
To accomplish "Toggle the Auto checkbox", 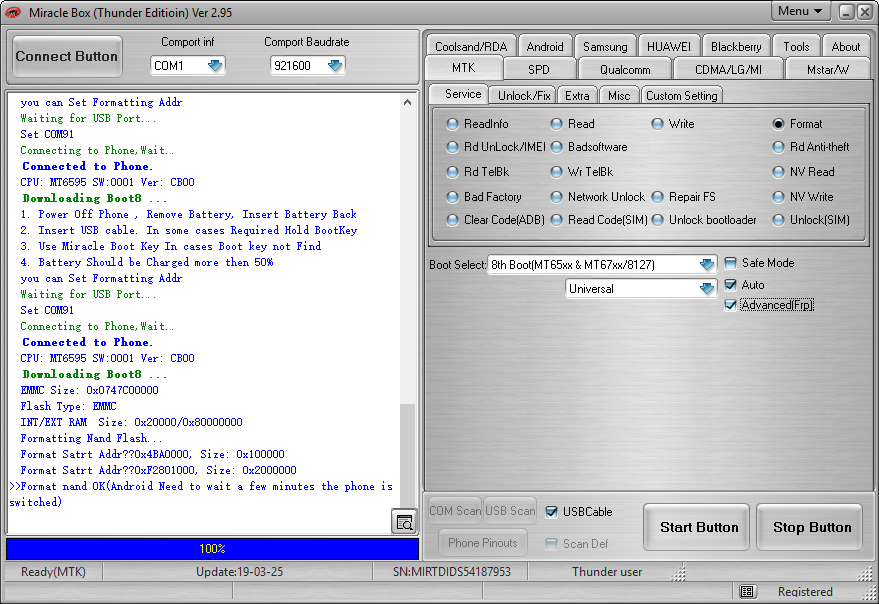I will click(730, 285).
